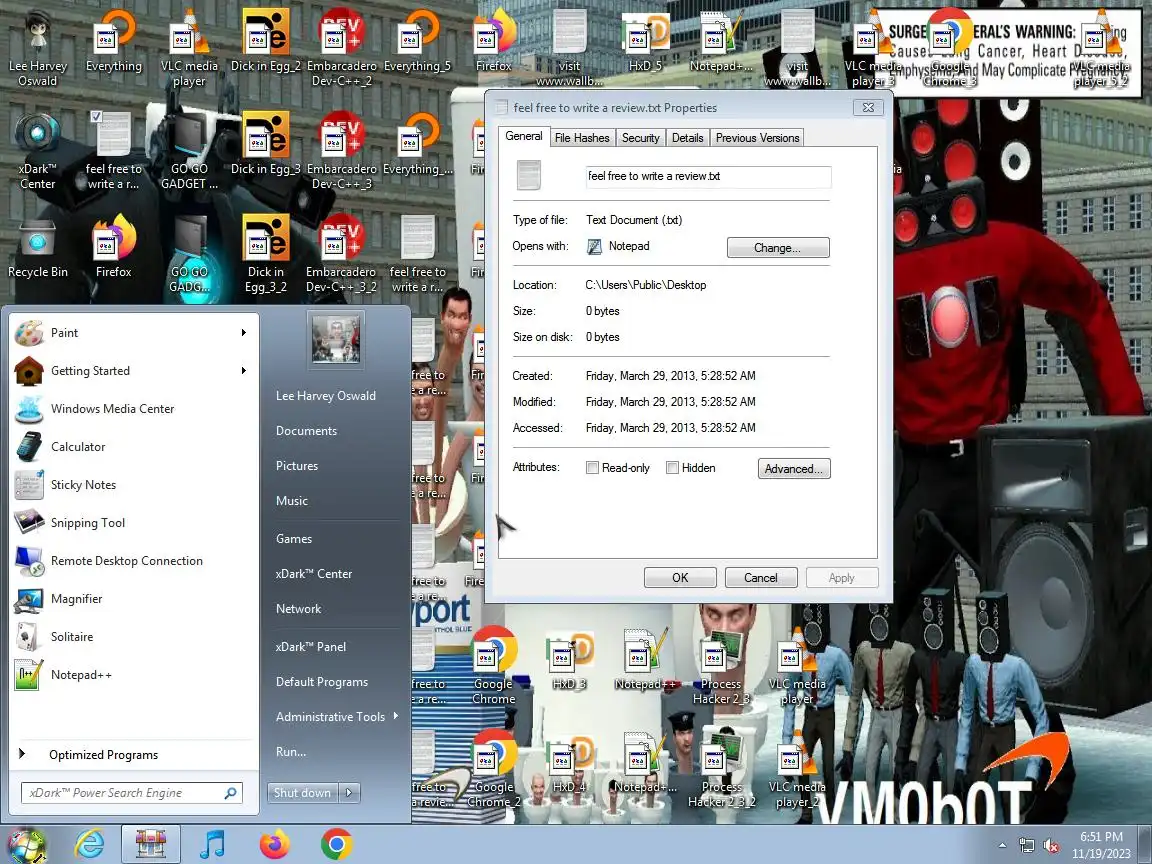This screenshot has width=1152, height=864.
Task: Switch to the File Hashes tab
Action: (x=582, y=137)
